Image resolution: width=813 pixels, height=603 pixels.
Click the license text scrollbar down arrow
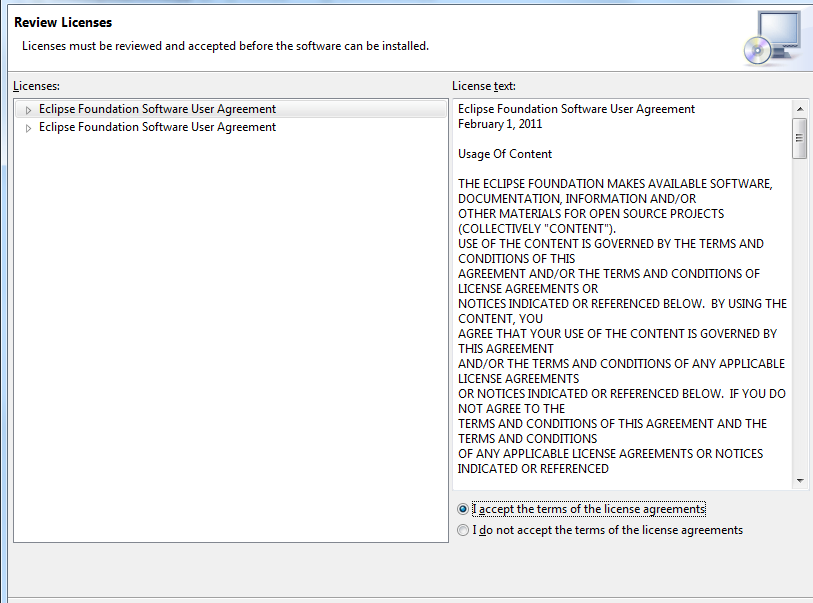coord(799,481)
